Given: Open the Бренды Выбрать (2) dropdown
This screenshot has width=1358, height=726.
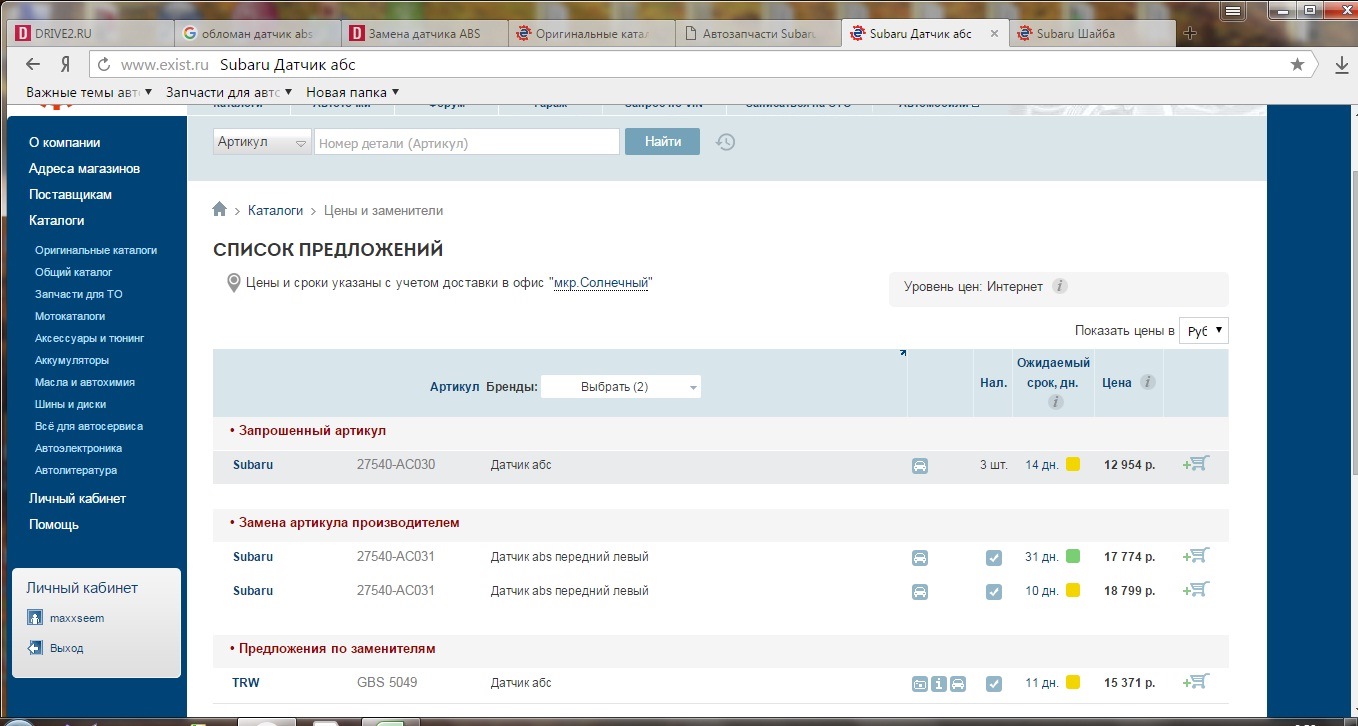Looking at the screenshot, I should 620,387.
